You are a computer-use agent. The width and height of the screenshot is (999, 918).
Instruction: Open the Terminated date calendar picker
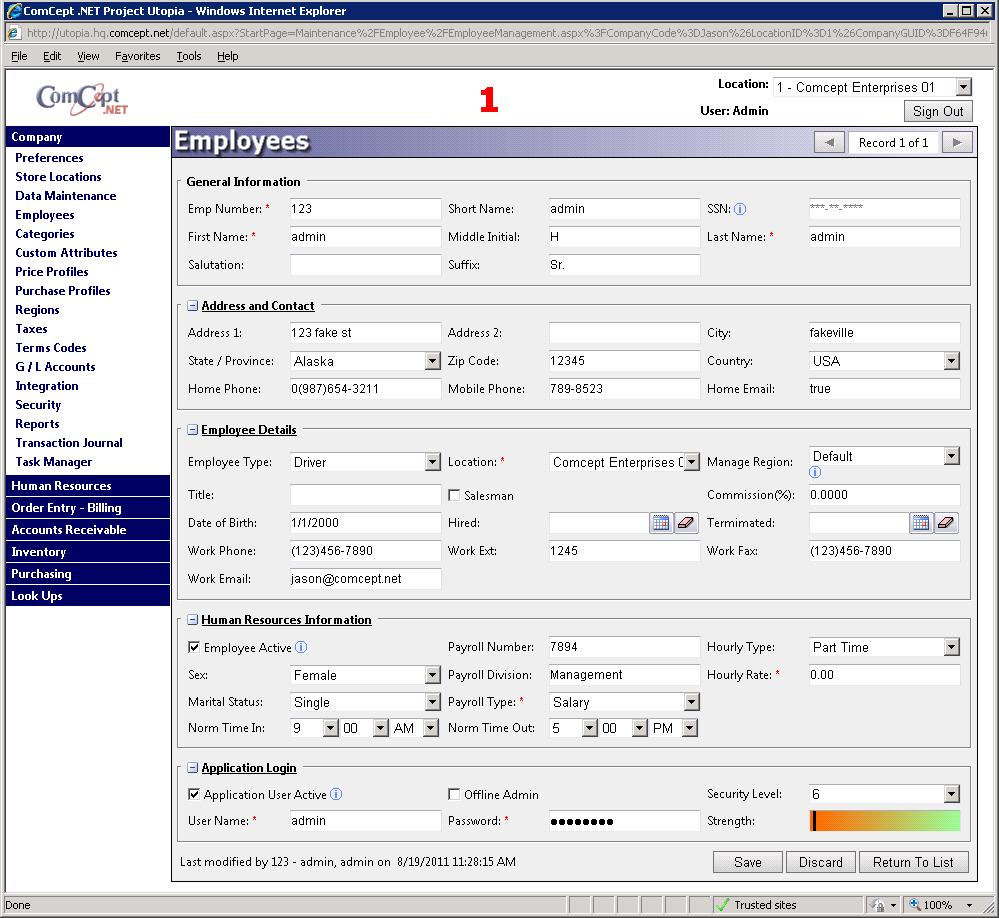click(920, 523)
